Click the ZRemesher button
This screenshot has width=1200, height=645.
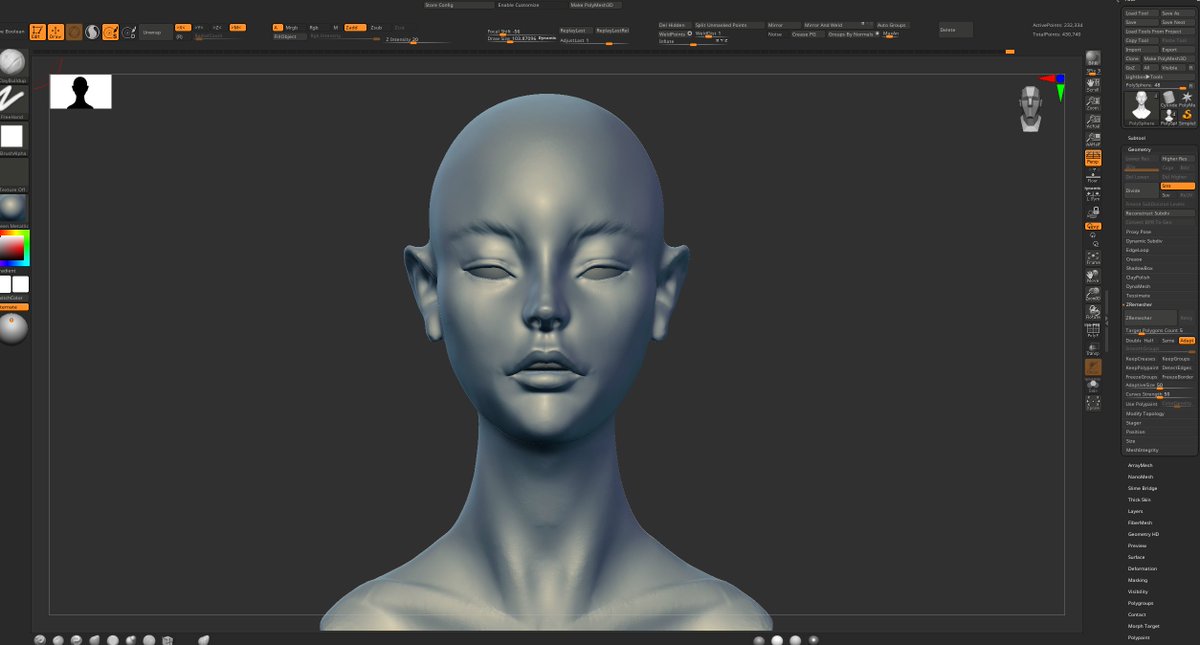tap(1150, 318)
